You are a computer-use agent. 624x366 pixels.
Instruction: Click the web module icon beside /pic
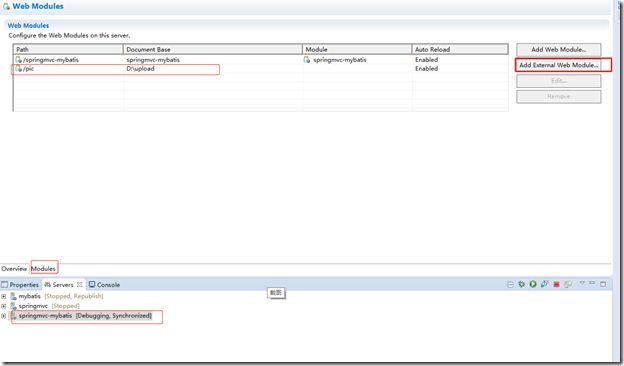[x=19, y=68]
